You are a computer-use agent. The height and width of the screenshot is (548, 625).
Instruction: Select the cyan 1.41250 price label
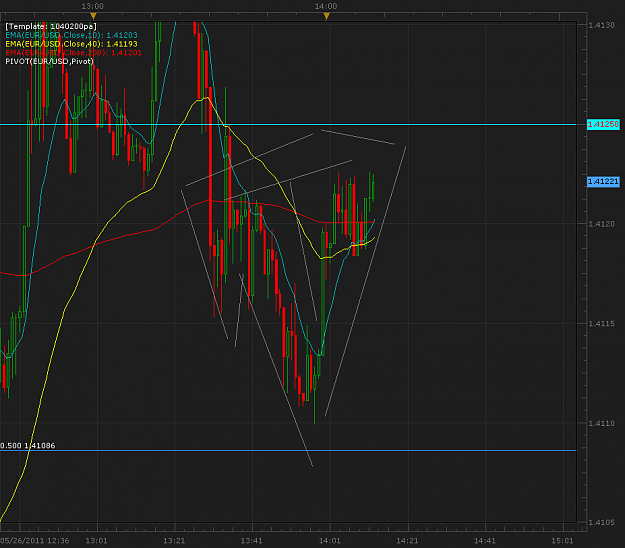click(x=603, y=124)
